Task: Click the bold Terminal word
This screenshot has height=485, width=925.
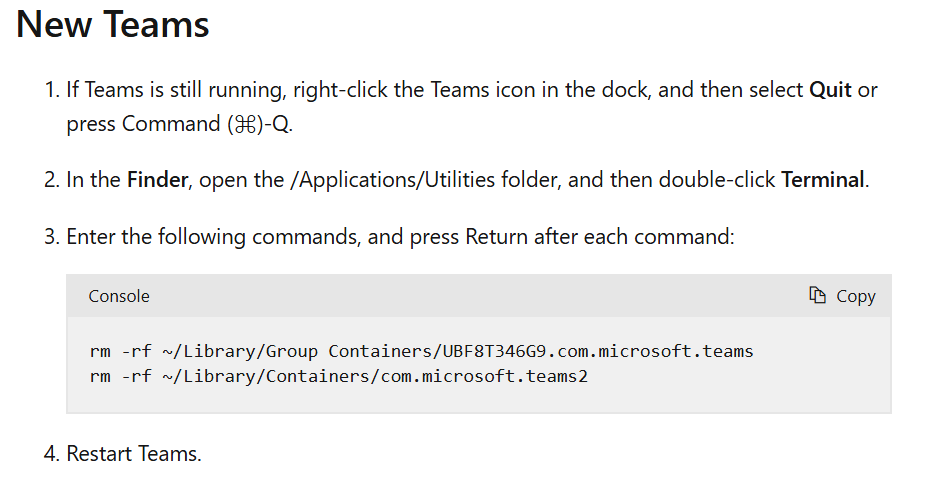Action: tap(822, 179)
